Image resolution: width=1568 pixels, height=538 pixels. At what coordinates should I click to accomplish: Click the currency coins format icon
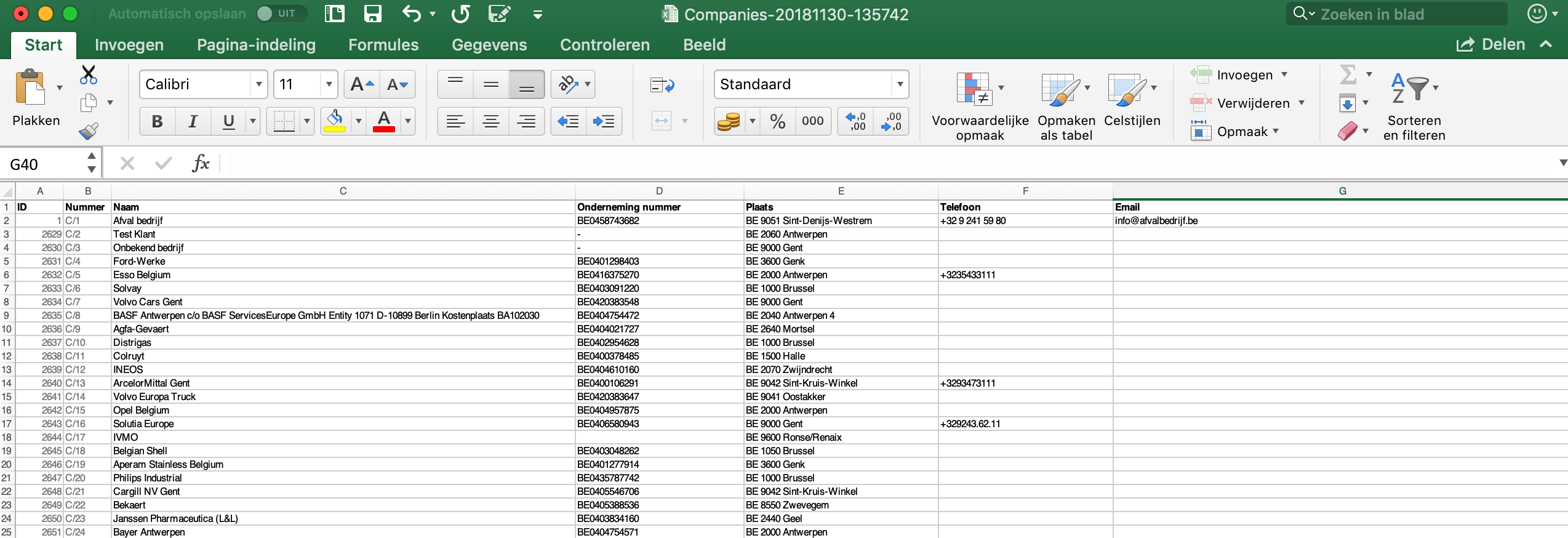[x=729, y=121]
